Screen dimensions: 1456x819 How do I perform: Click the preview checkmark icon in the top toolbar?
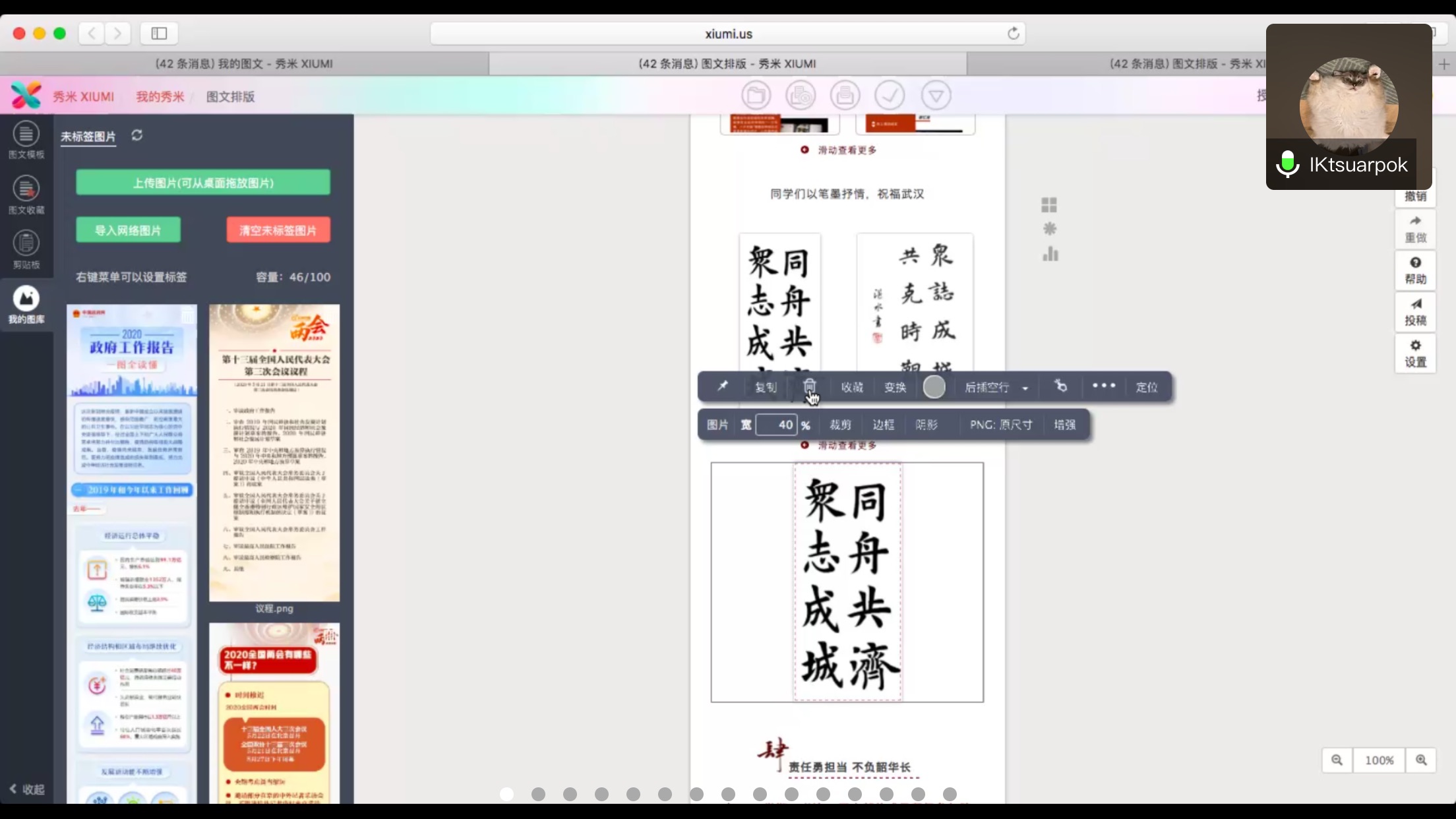coord(889,96)
